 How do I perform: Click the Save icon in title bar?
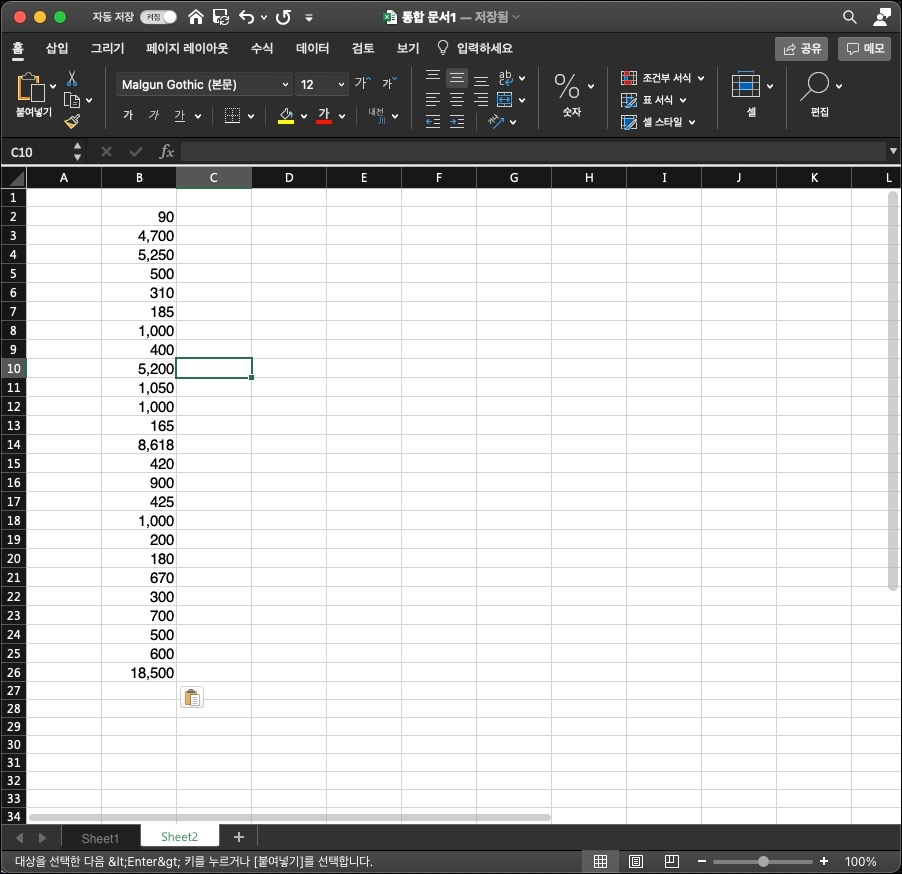220,17
